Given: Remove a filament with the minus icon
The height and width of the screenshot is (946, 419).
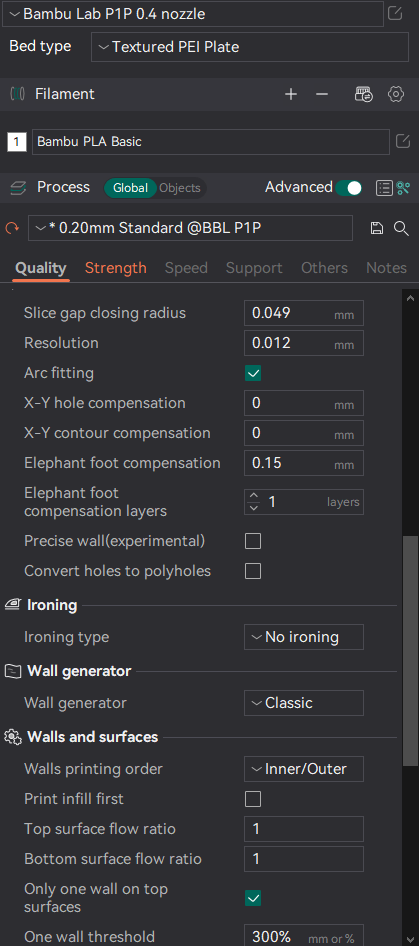Looking at the screenshot, I should click(322, 94).
